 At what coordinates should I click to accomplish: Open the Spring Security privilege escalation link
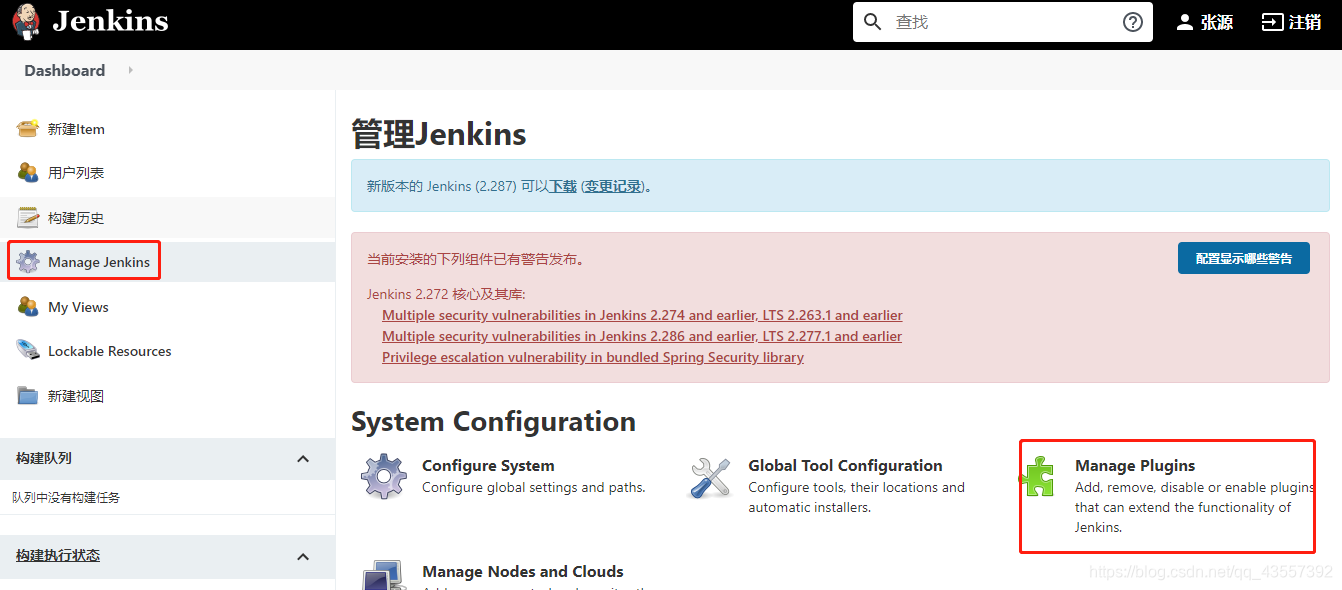coord(593,357)
